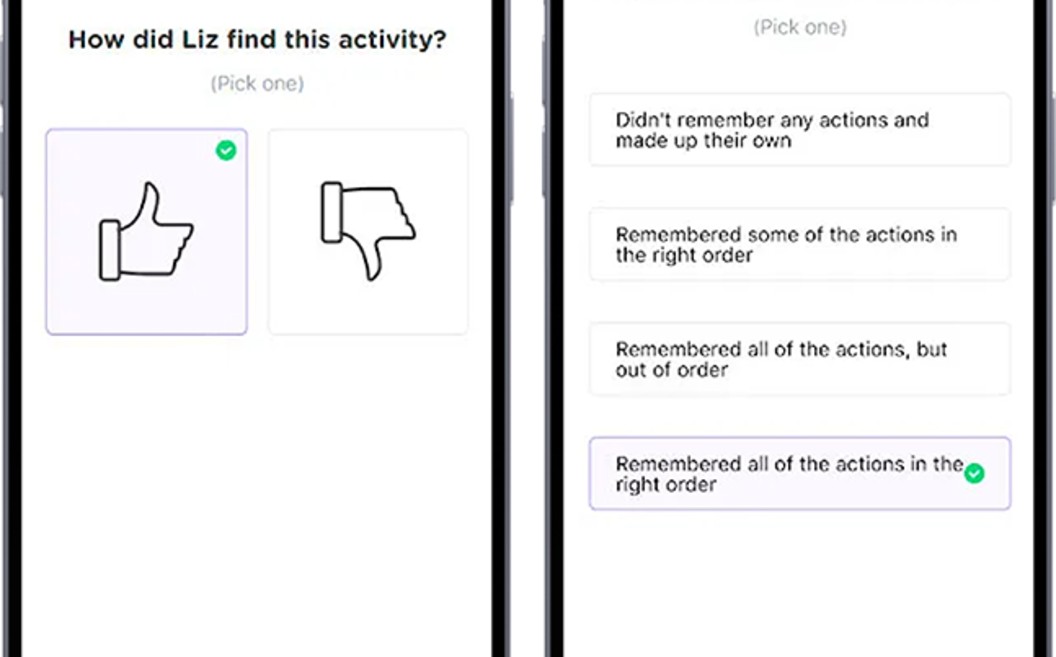Click the dark gray scrollbar thumb between phones
The height and width of the screenshot is (657, 1056).
pyautogui.click(x=526, y=150)
